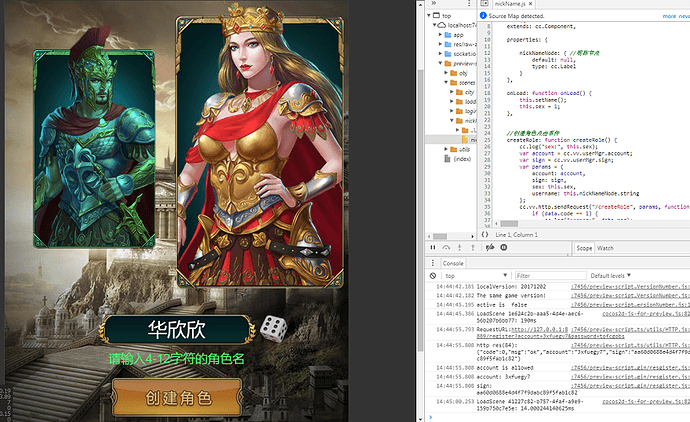Image resolution: width=690 pixels, height=422 pixels.
Task: Click the 创建角色 create role button
Action: pyautogui.click(x=178, y=397)
